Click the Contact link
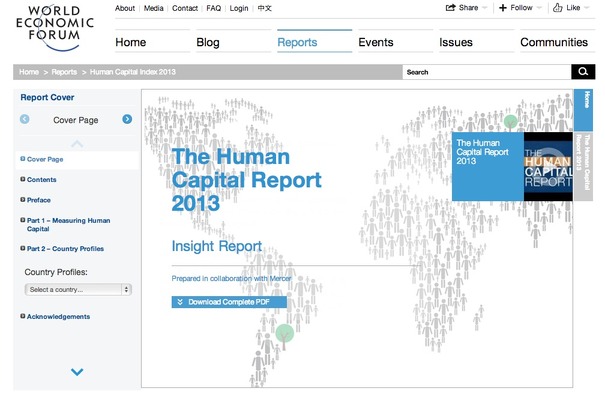605x400 pixels. (x=185, y=8)
